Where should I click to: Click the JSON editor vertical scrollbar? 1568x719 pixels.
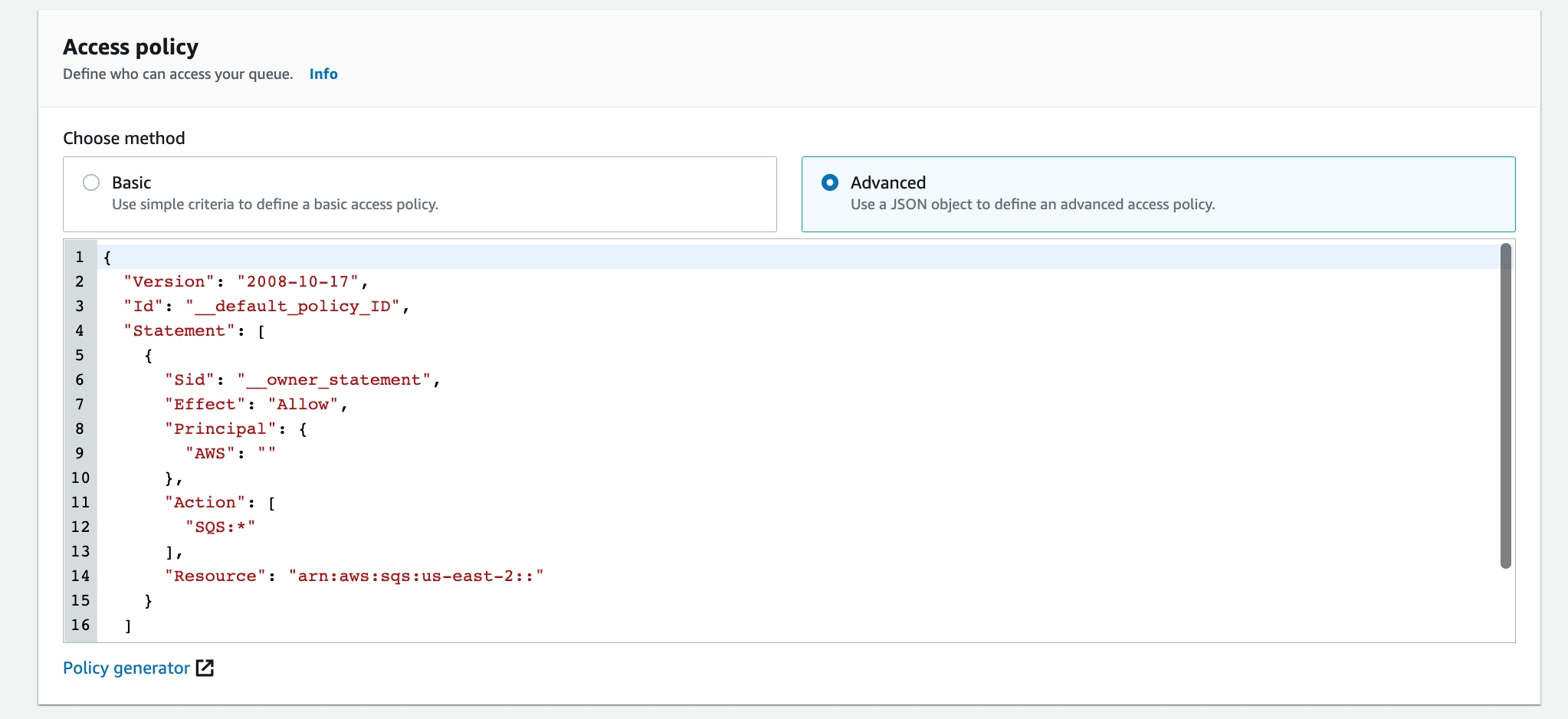point(1505,406)
